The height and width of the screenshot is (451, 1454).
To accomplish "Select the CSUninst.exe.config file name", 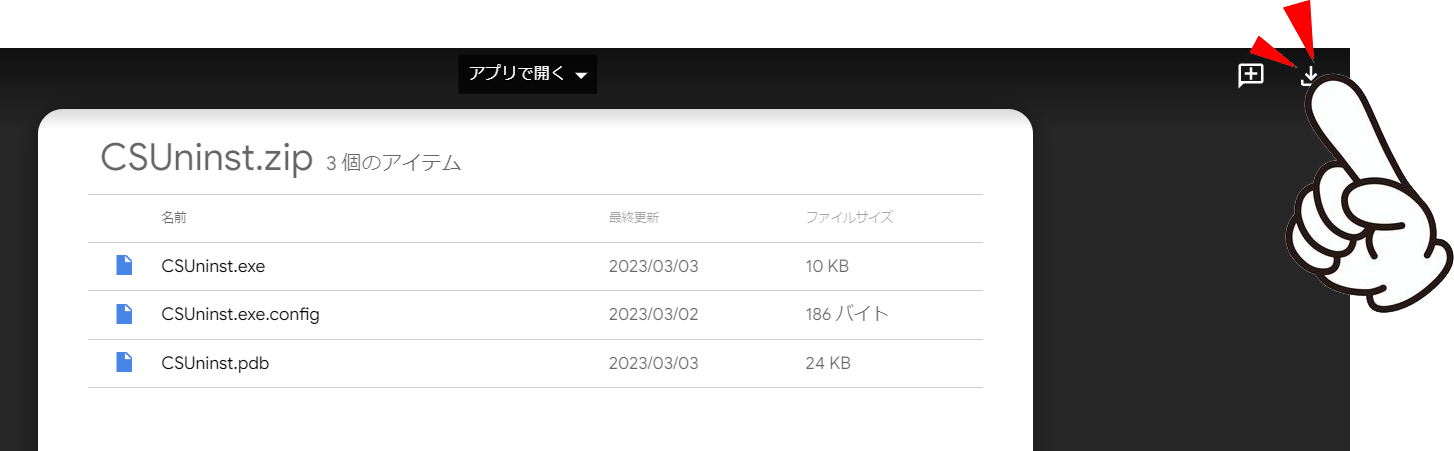I will 240,314.
